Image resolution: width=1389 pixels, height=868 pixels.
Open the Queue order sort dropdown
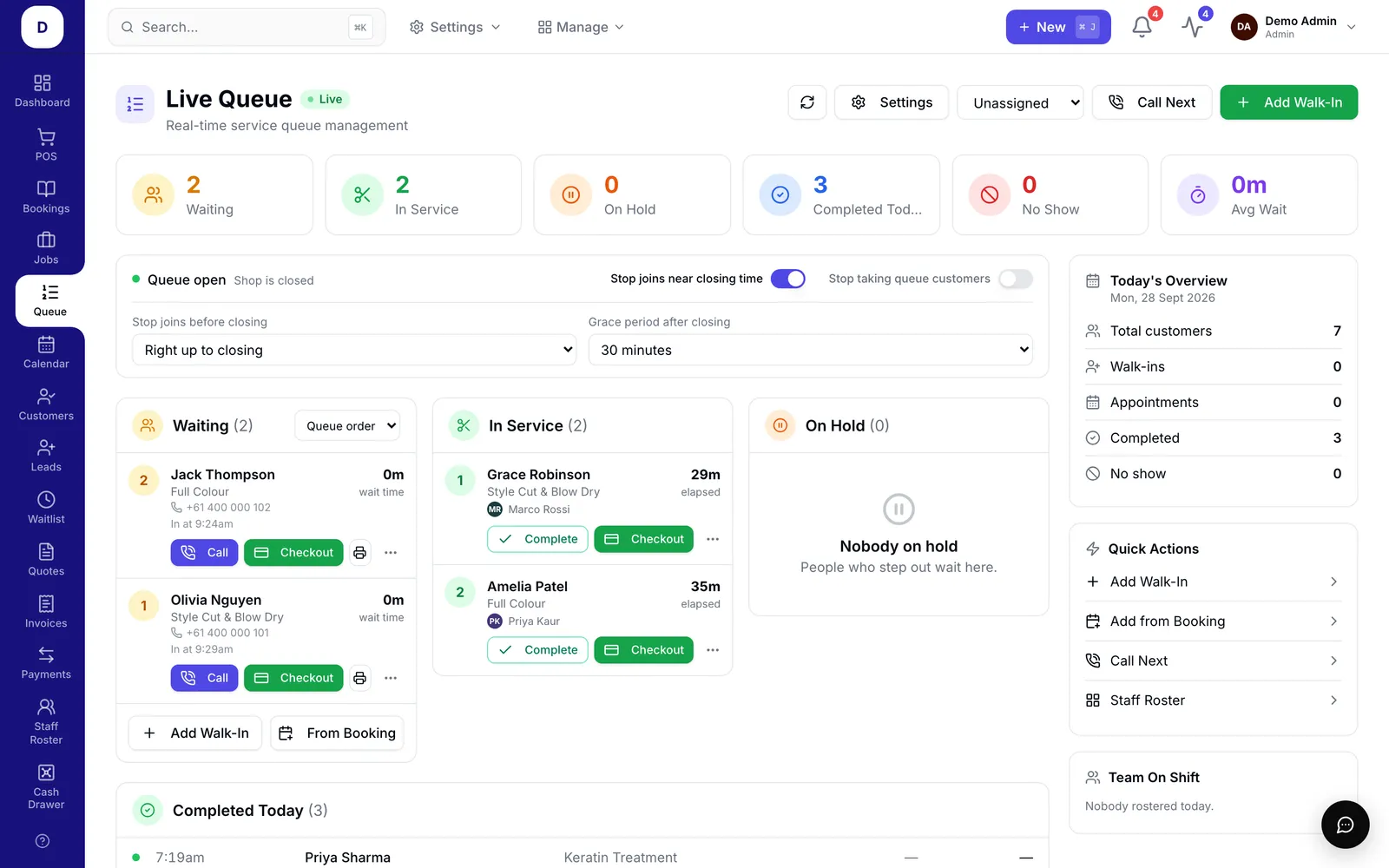pos(347,426)
